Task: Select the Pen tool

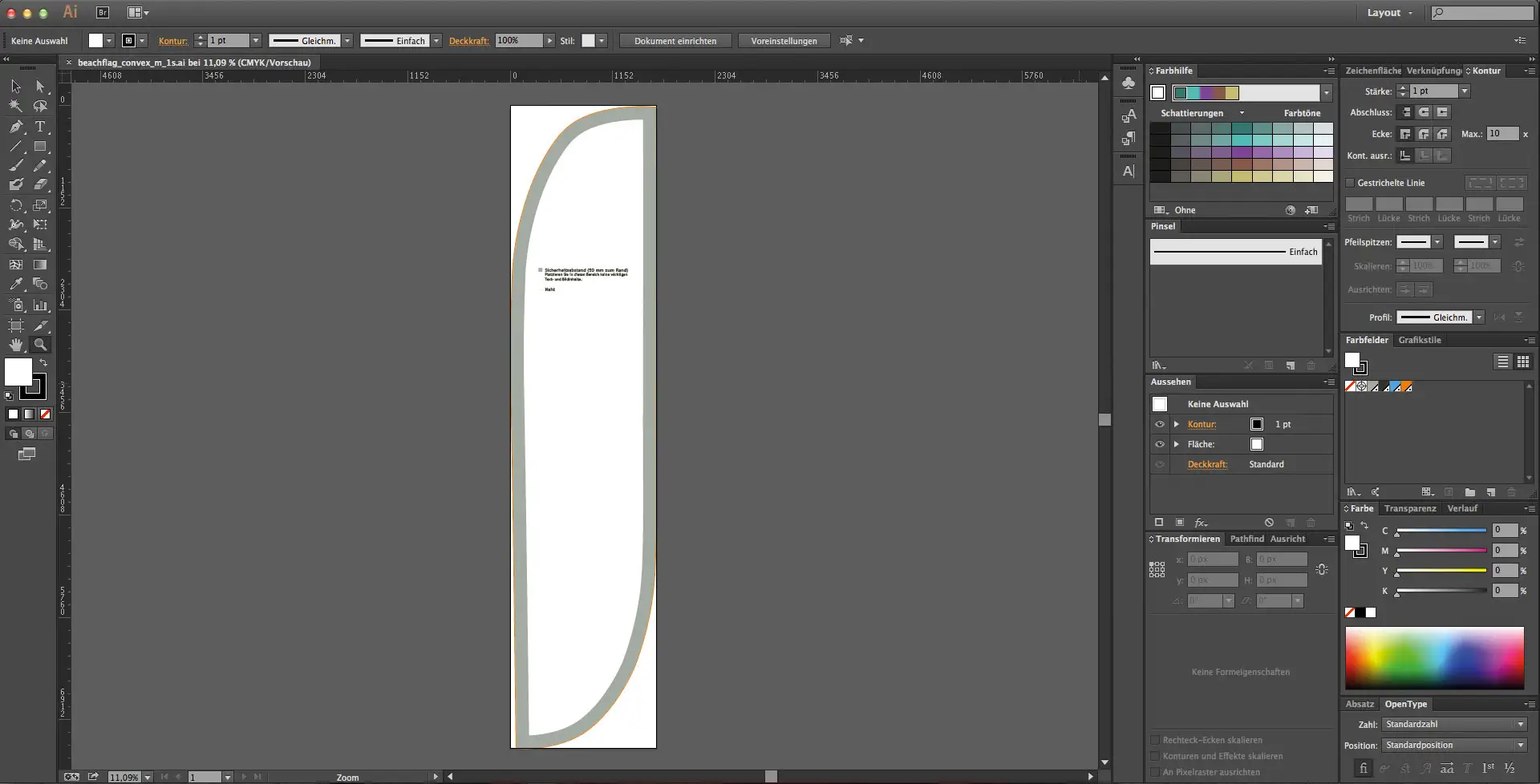Action: (16, 127)
